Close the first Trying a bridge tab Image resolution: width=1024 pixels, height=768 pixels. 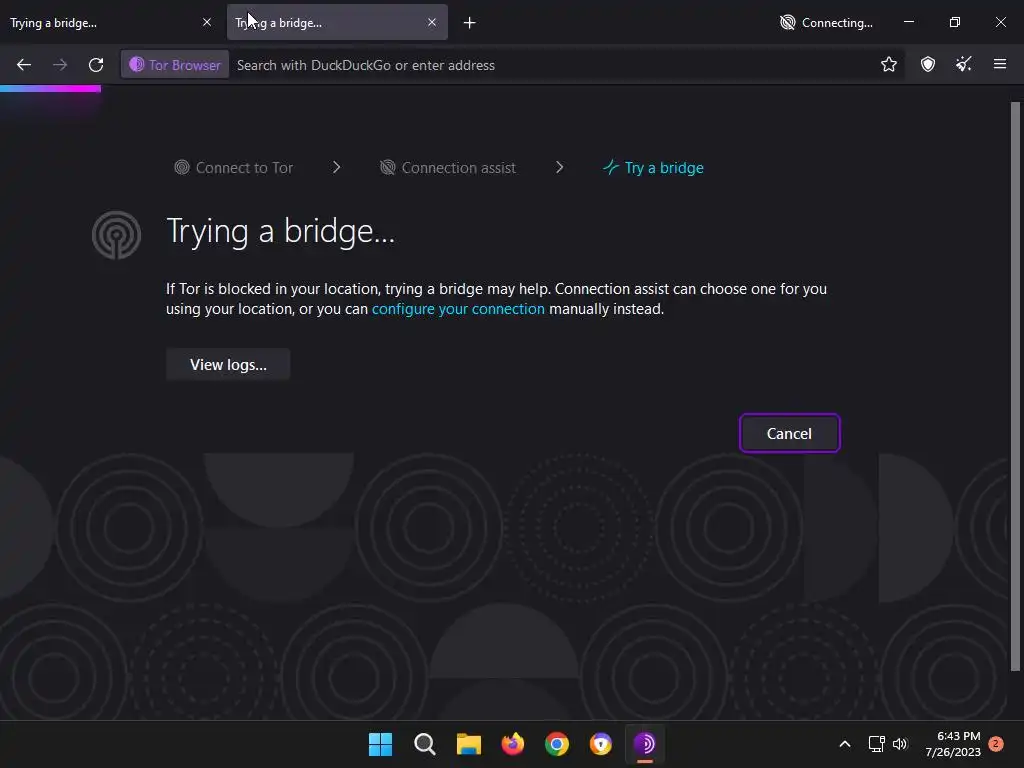(207, 22)
